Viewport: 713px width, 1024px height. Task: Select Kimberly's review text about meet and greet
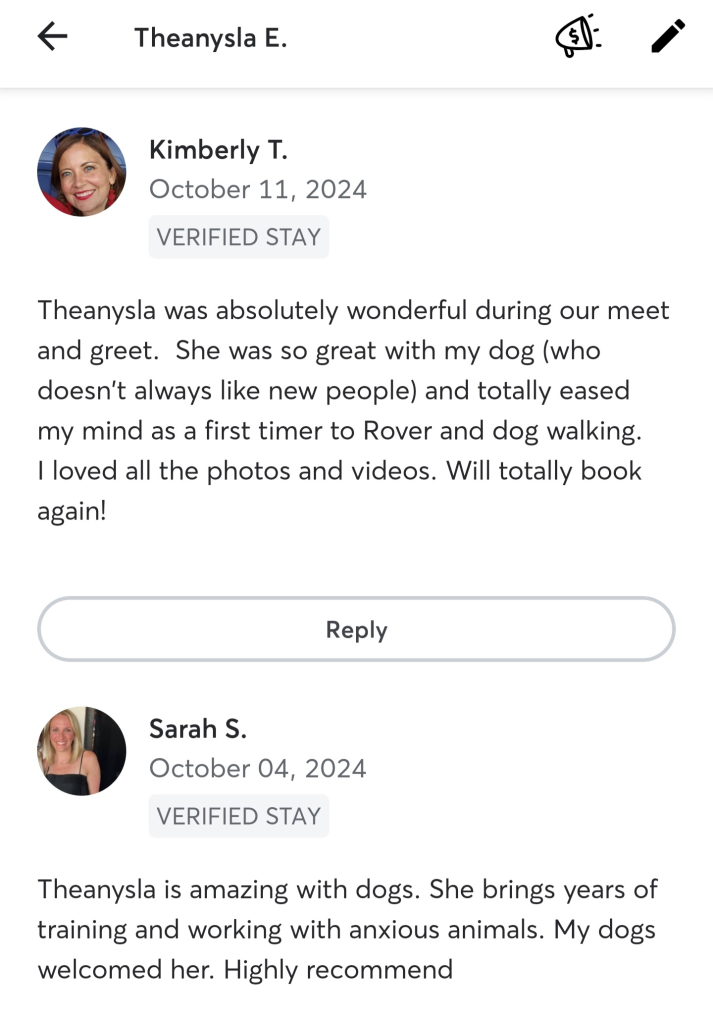353,410
